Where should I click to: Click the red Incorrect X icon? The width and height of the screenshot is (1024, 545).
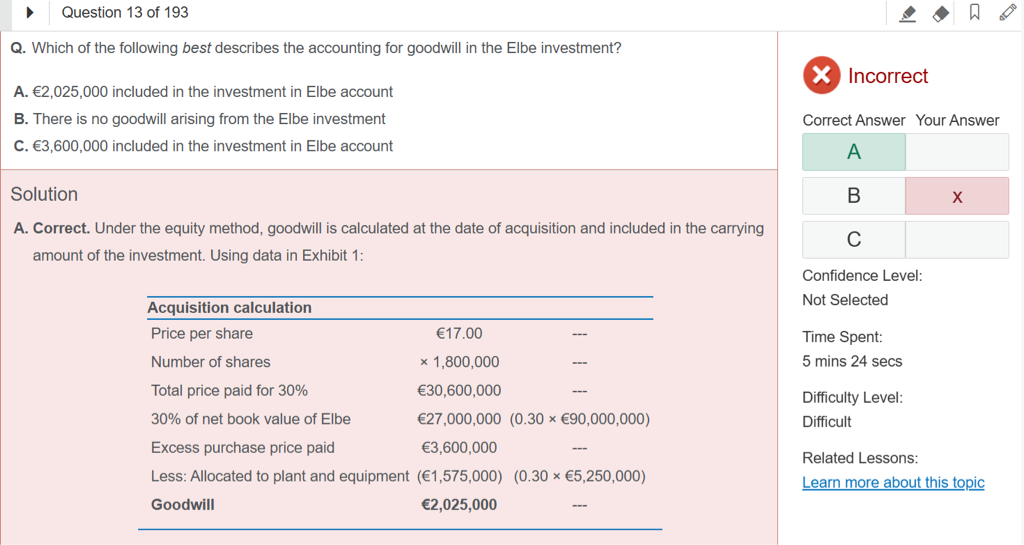click(x=821, y=76)
